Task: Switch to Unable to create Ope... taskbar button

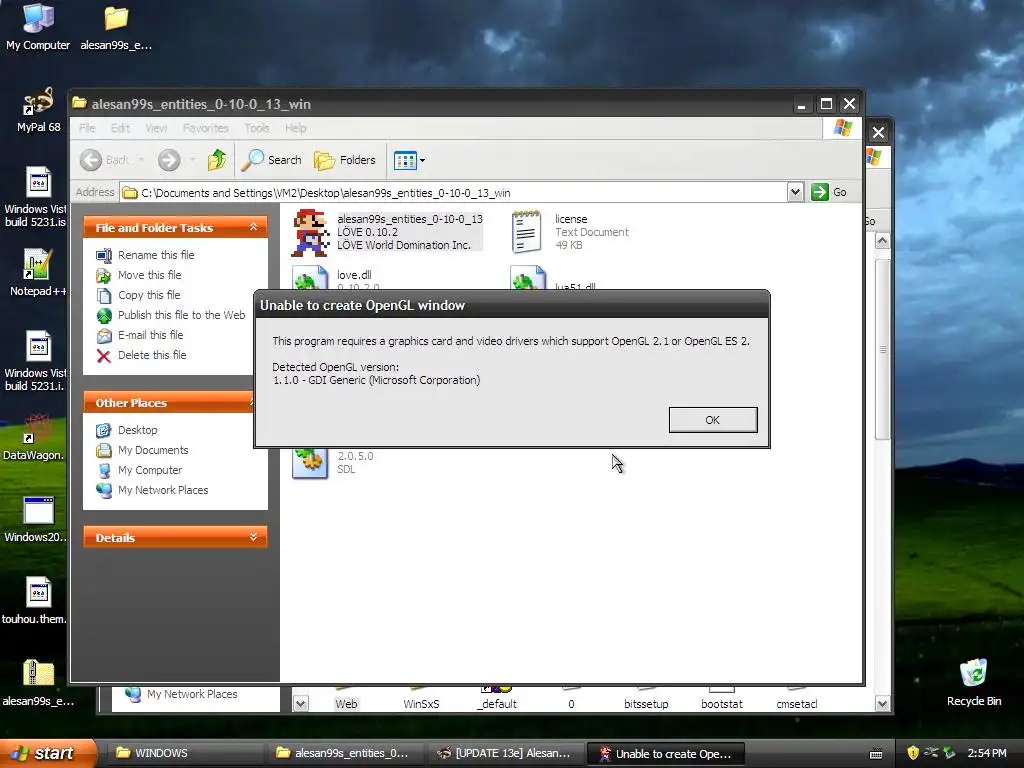Action: click(x=666, y=753)
